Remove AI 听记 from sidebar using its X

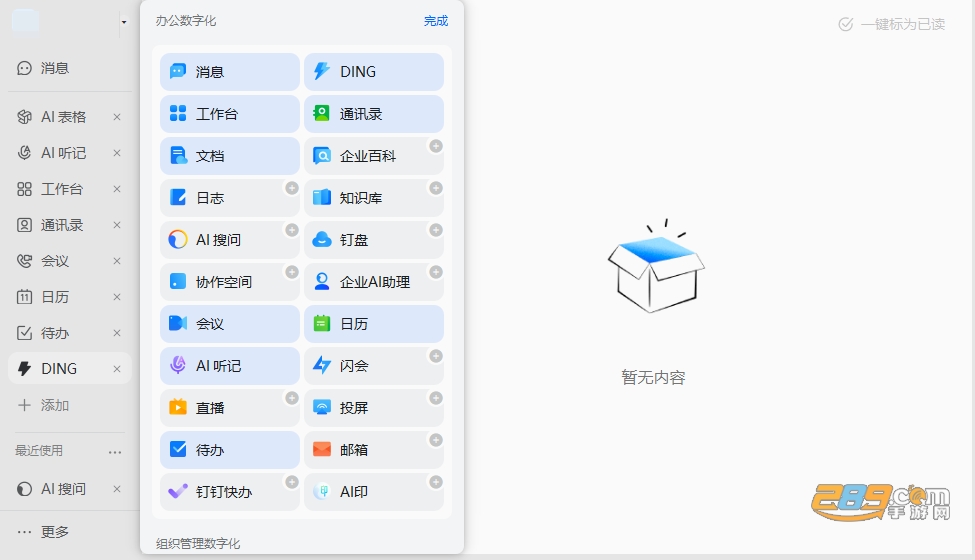pyautogui.click(x=117, y=153)
